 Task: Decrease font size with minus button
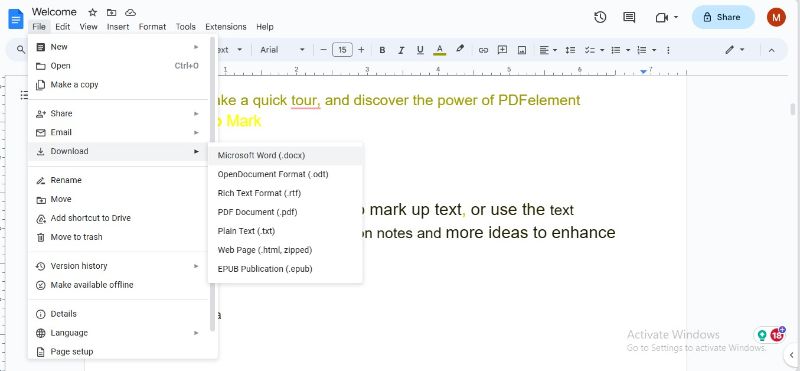click(323, 50)
